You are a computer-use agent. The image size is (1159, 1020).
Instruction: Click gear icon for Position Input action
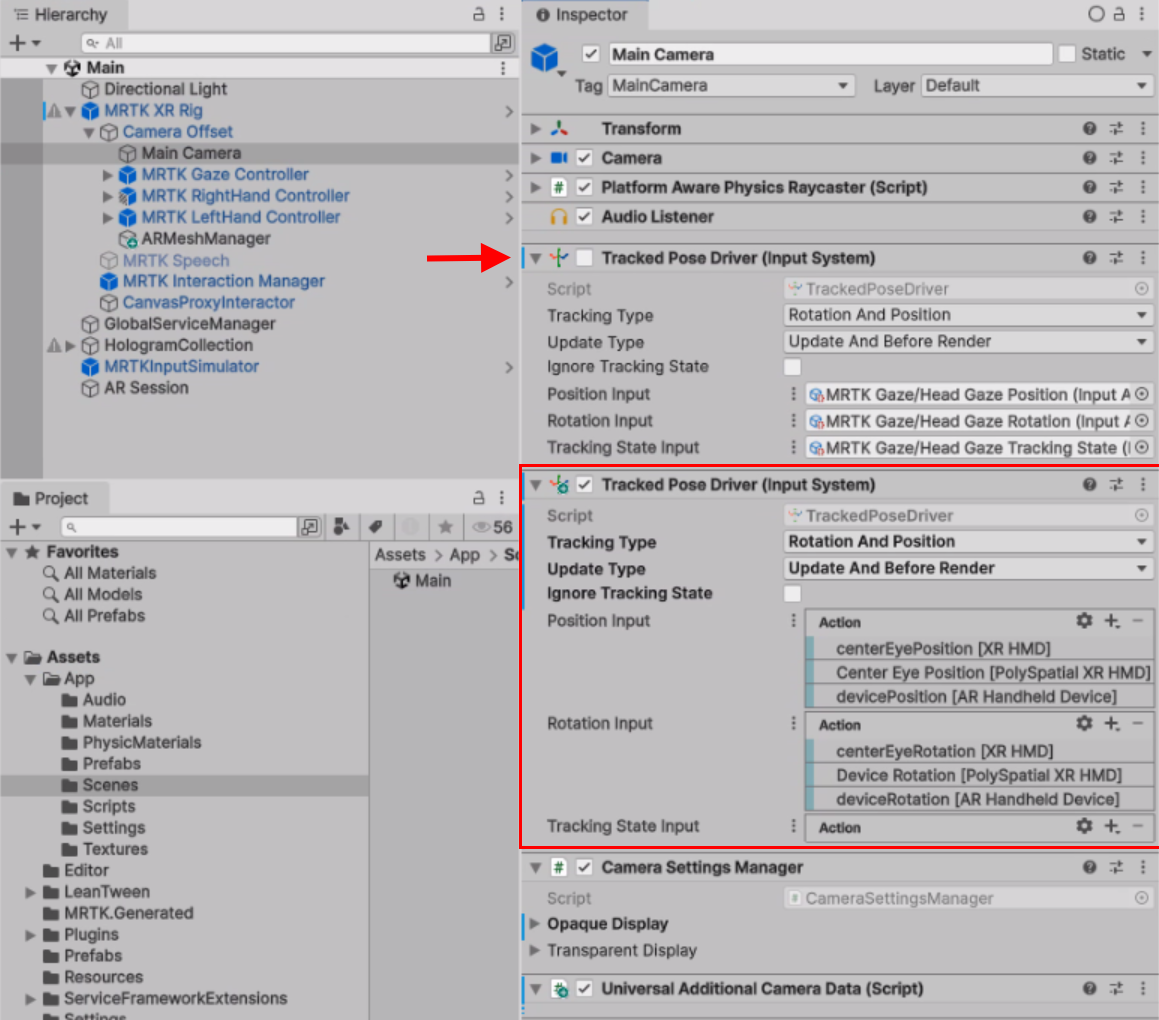(1084, 621)
